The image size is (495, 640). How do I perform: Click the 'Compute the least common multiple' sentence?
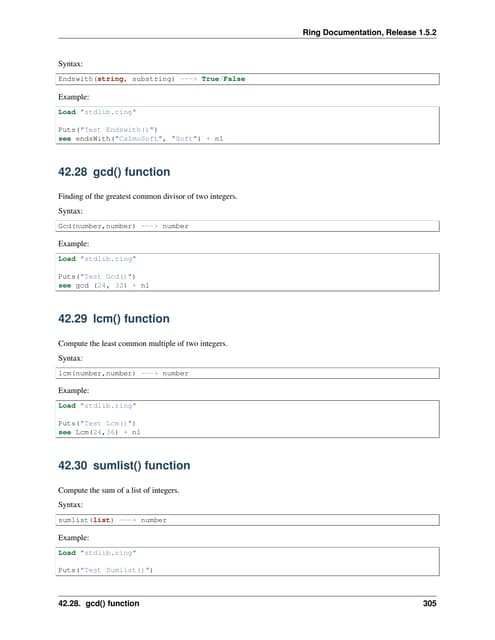tap(142, 343)
